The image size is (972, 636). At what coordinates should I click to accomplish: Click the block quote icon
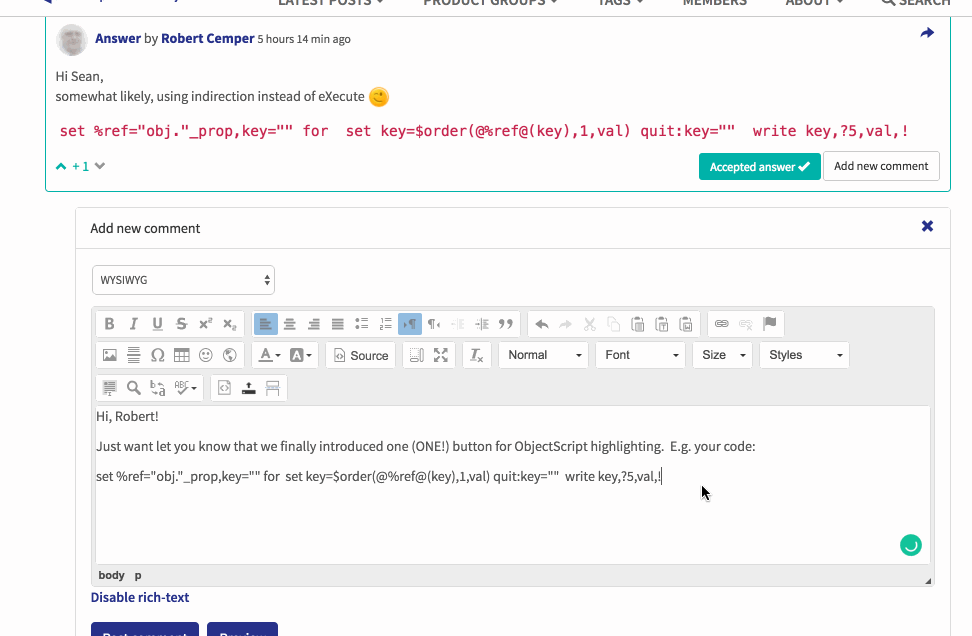506,324
